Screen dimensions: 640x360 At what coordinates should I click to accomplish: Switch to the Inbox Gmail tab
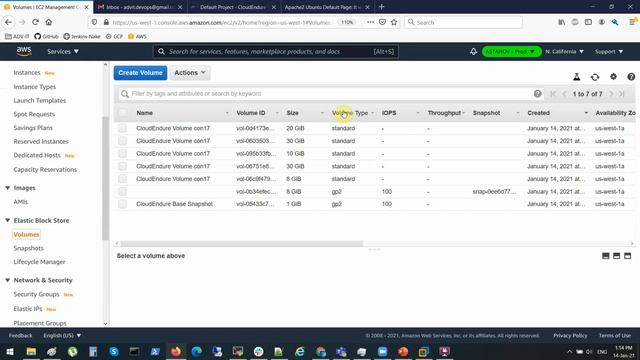pyautogui.click(x=139, y=7)
